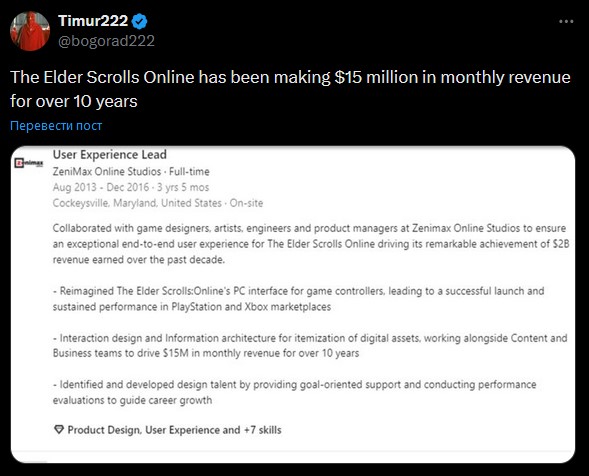The width and height of the screenshot is (589, 476).
Task: Click the bullet about Identified and developed design talent
Action: [x=294, y=392]
